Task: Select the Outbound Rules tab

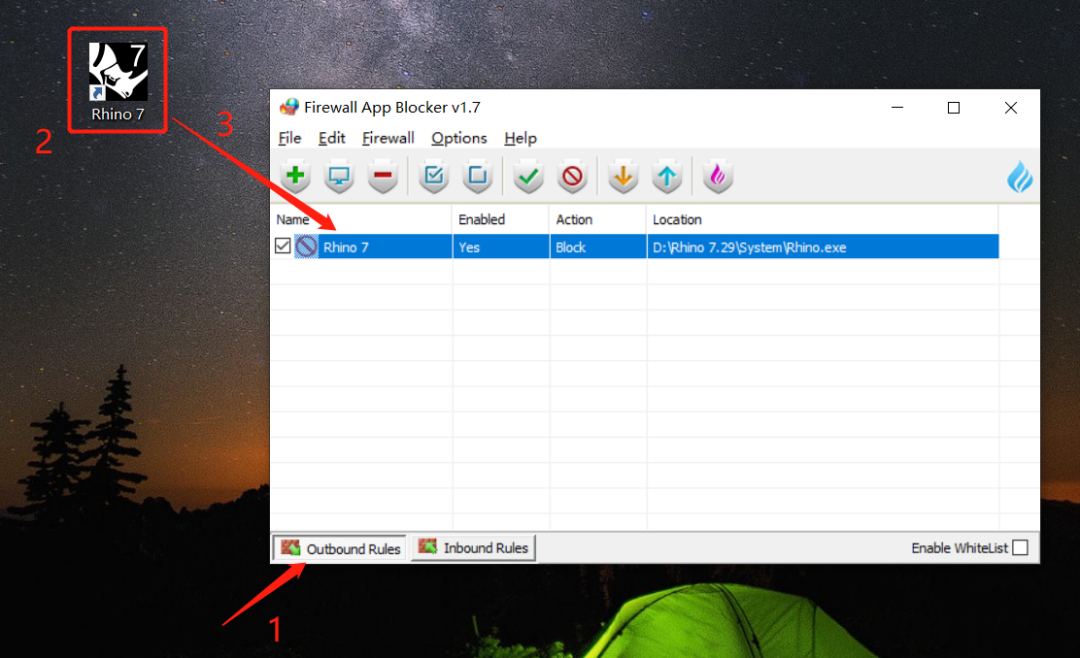Action: [x=340, y=548]
